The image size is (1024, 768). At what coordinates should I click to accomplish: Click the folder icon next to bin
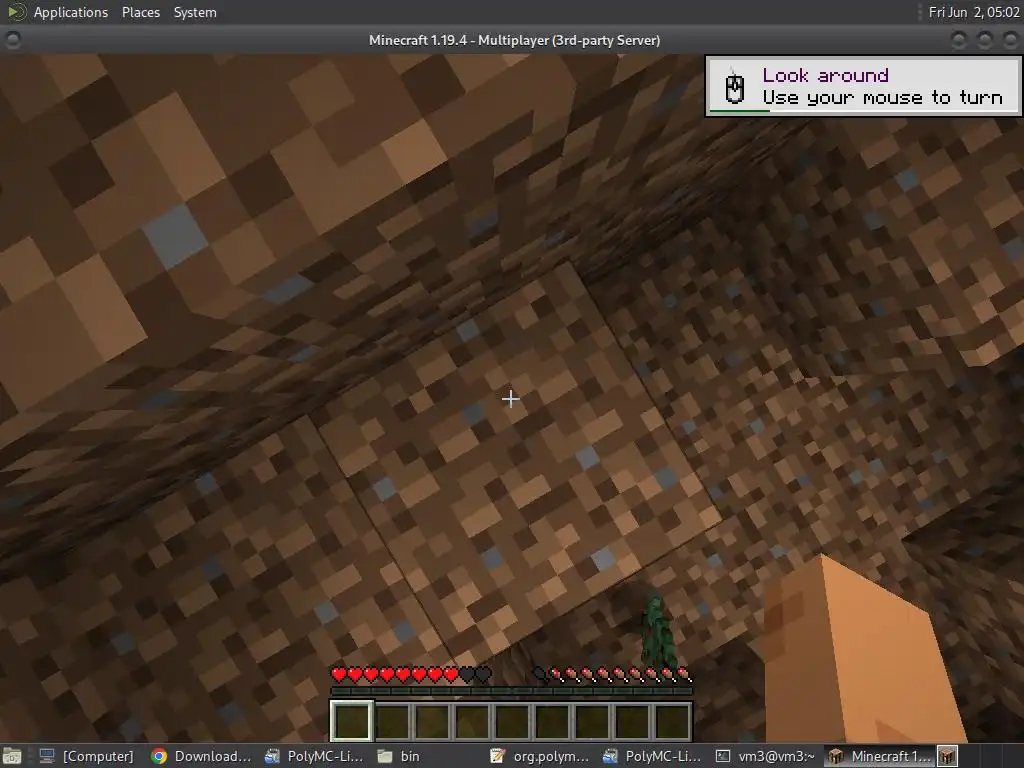385,756
